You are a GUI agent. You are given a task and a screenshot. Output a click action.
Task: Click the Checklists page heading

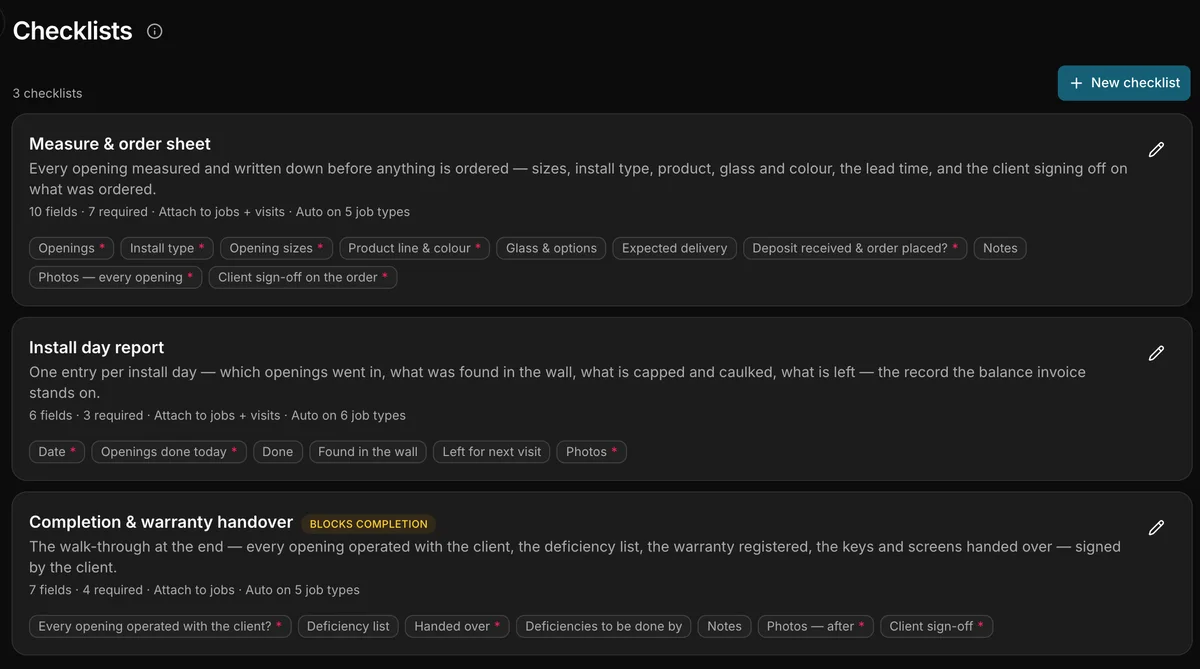tap(73, 31)
